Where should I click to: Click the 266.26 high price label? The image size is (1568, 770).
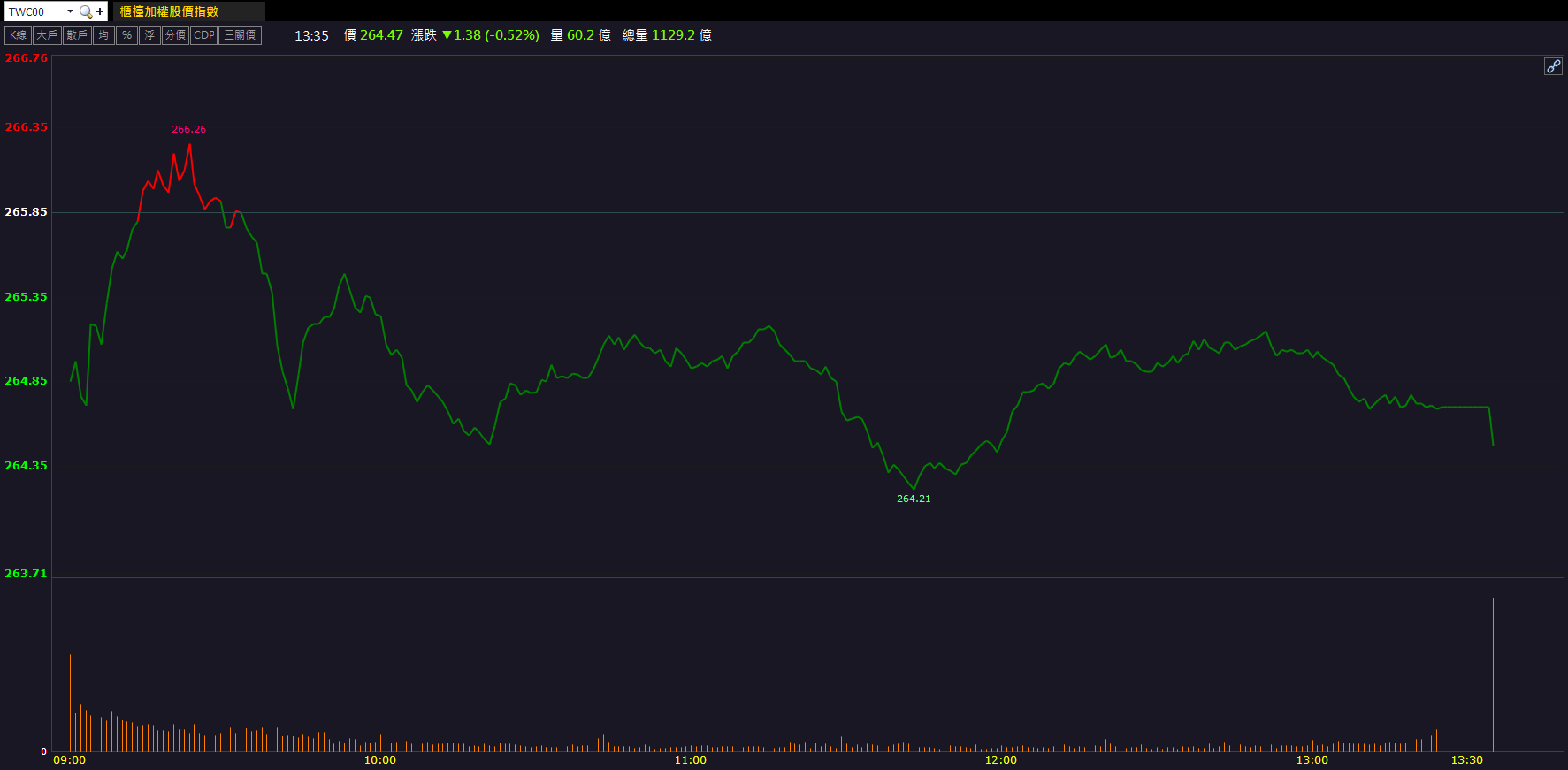click(x=188, y=129)
